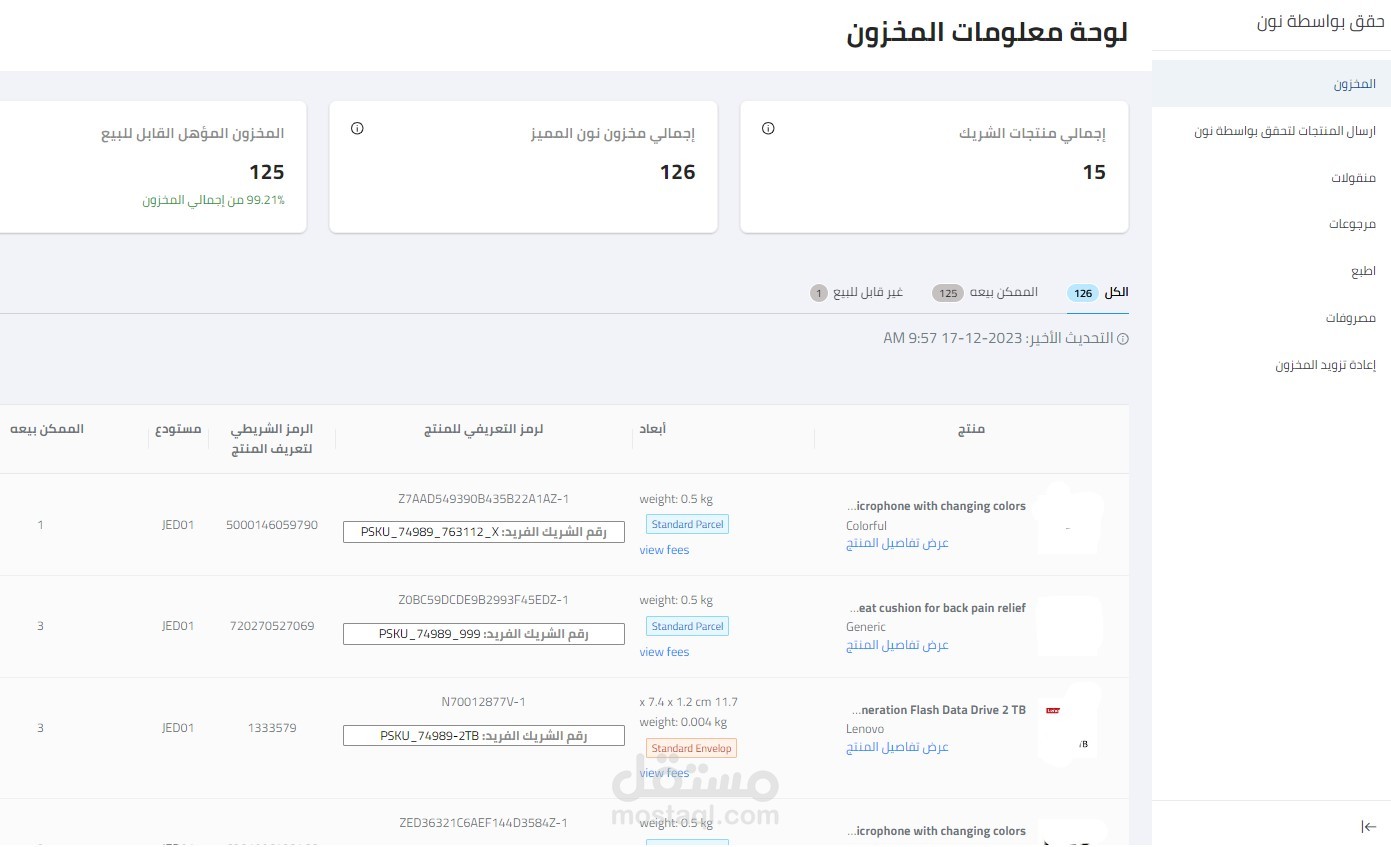Click partner SKU box PSKU_74989_999
Image resolution: width=1391 pixels, height=847 pixels.
483,634
